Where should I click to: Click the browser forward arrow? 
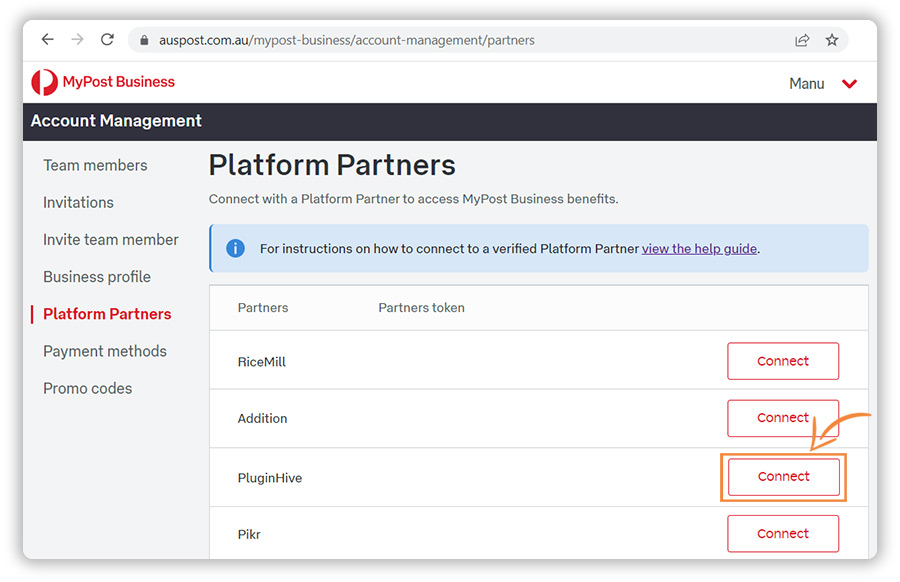coord(77,39)
